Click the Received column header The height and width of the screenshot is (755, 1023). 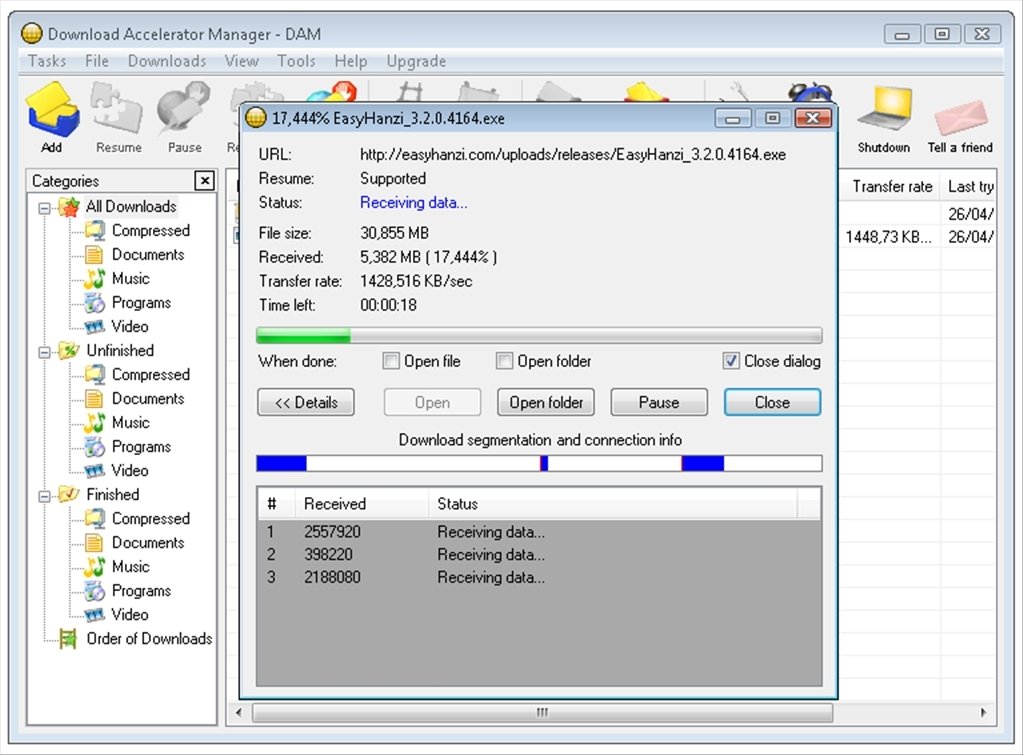[361, 504]
